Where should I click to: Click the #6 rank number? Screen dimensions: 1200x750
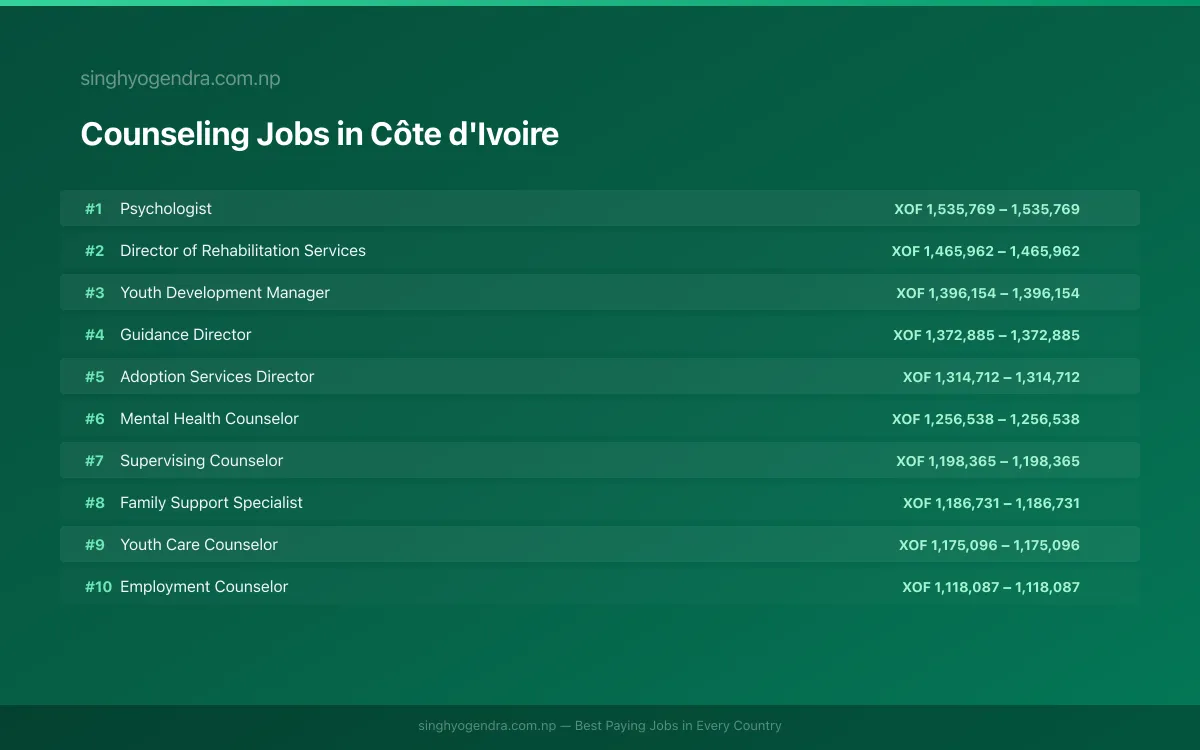pos(94,419)
